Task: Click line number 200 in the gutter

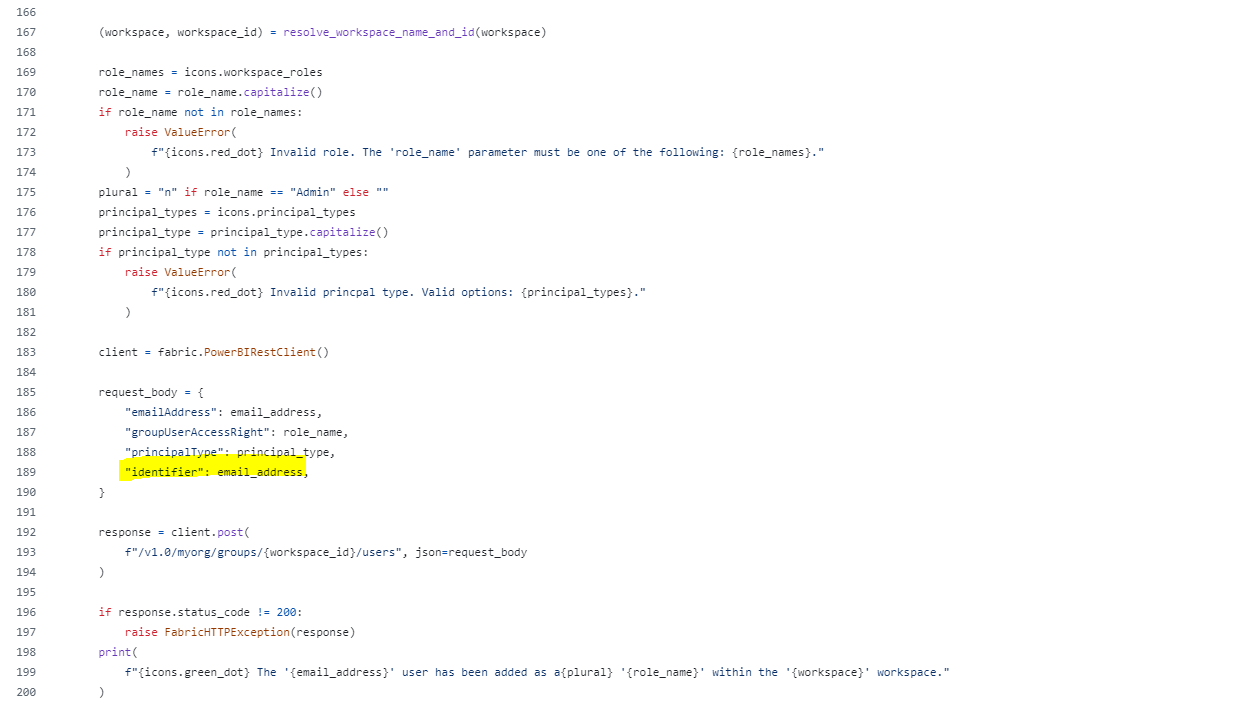Action: tap(26, 692)
